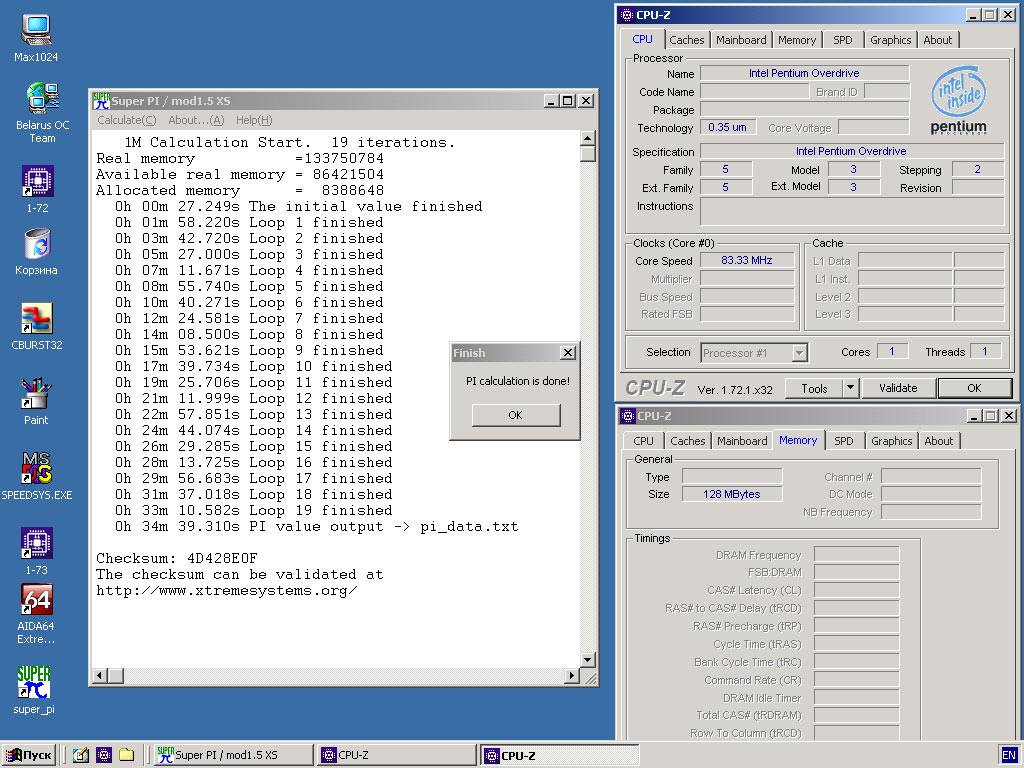Screen dimensions: 1024x768
Task: Maximize the Super PI window
Action: 568,101
